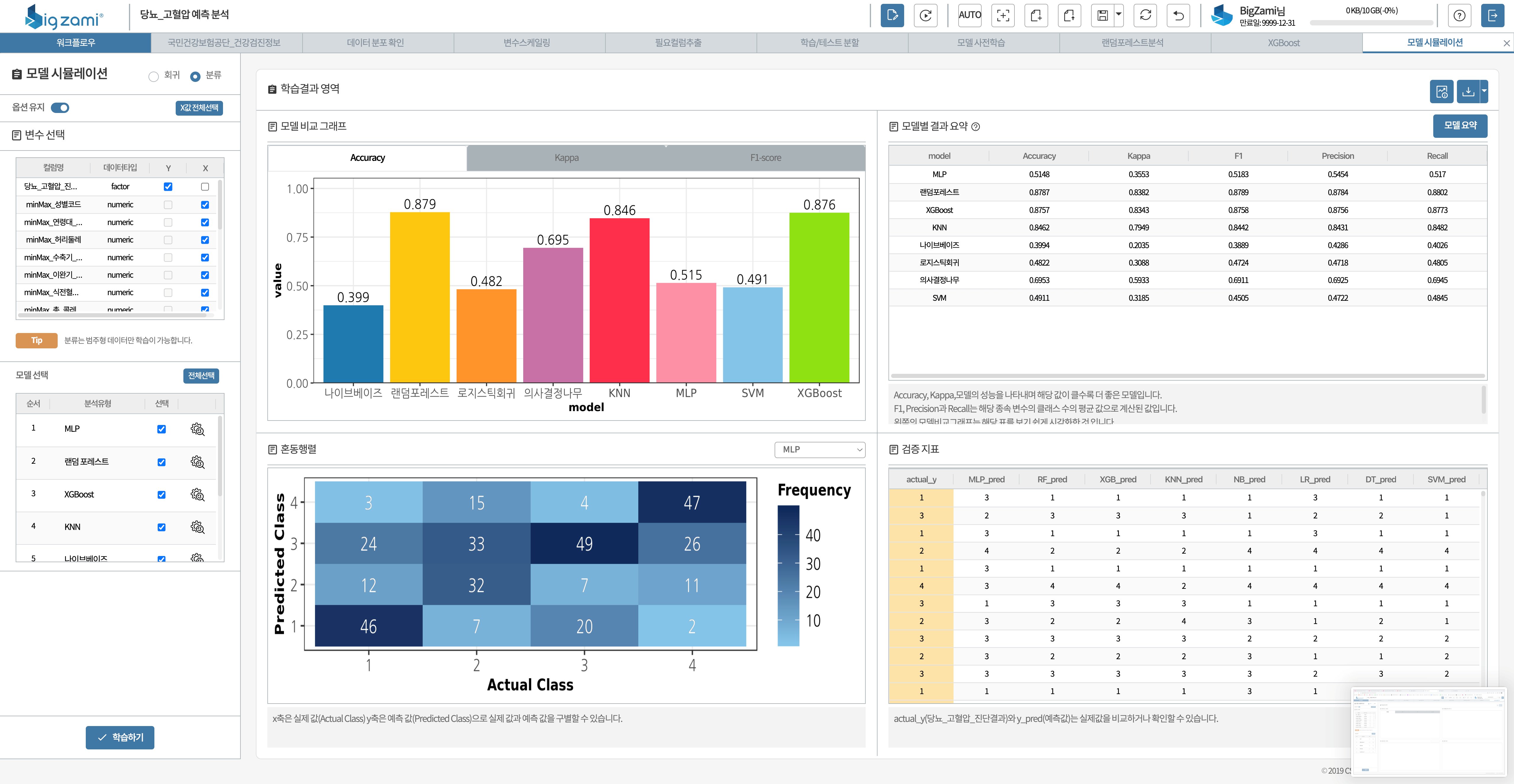Click the new document add icon
The height and width of the screenshot is (784, 1514).
1035,15
